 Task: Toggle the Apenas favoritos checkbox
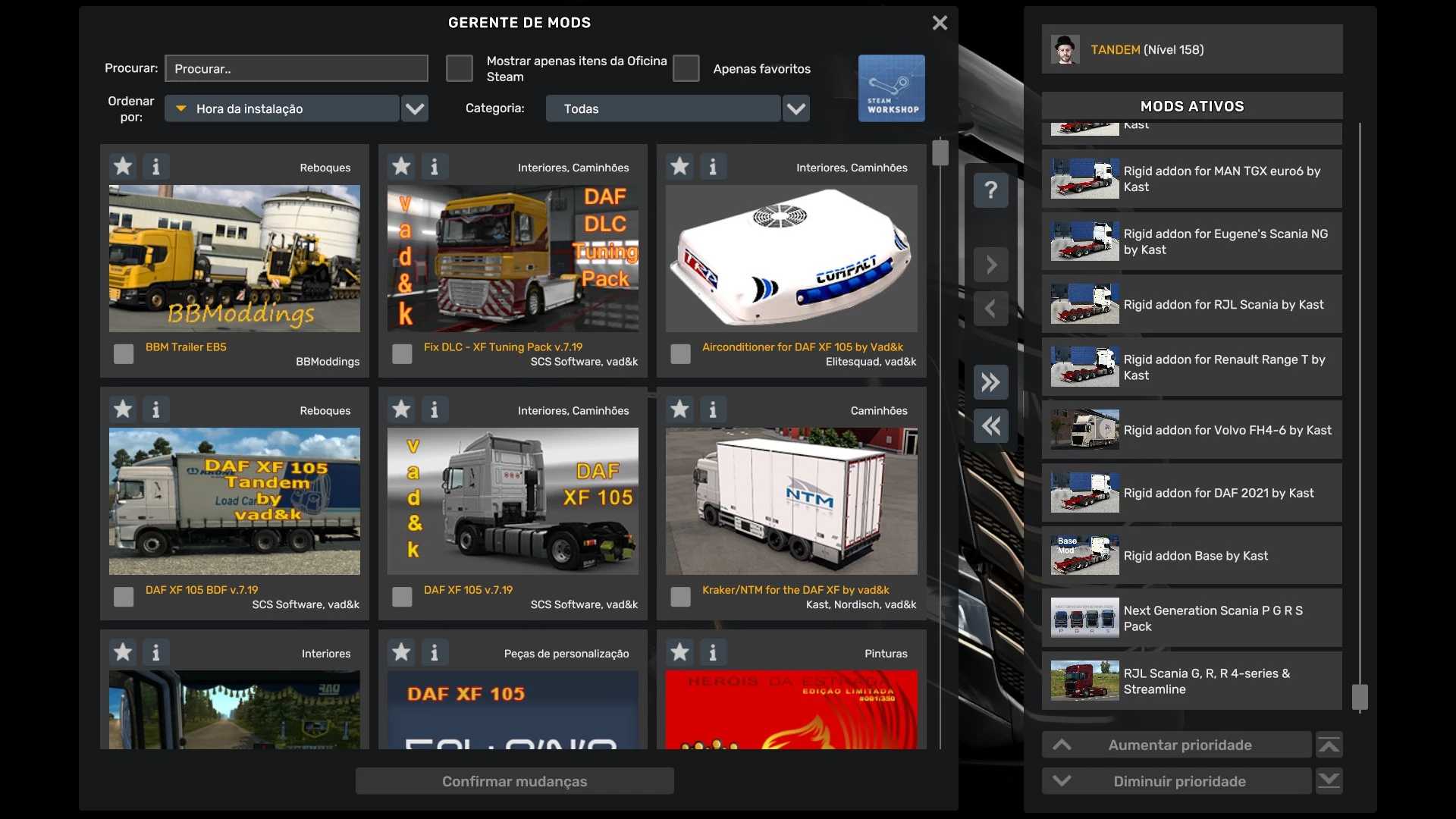686,68
